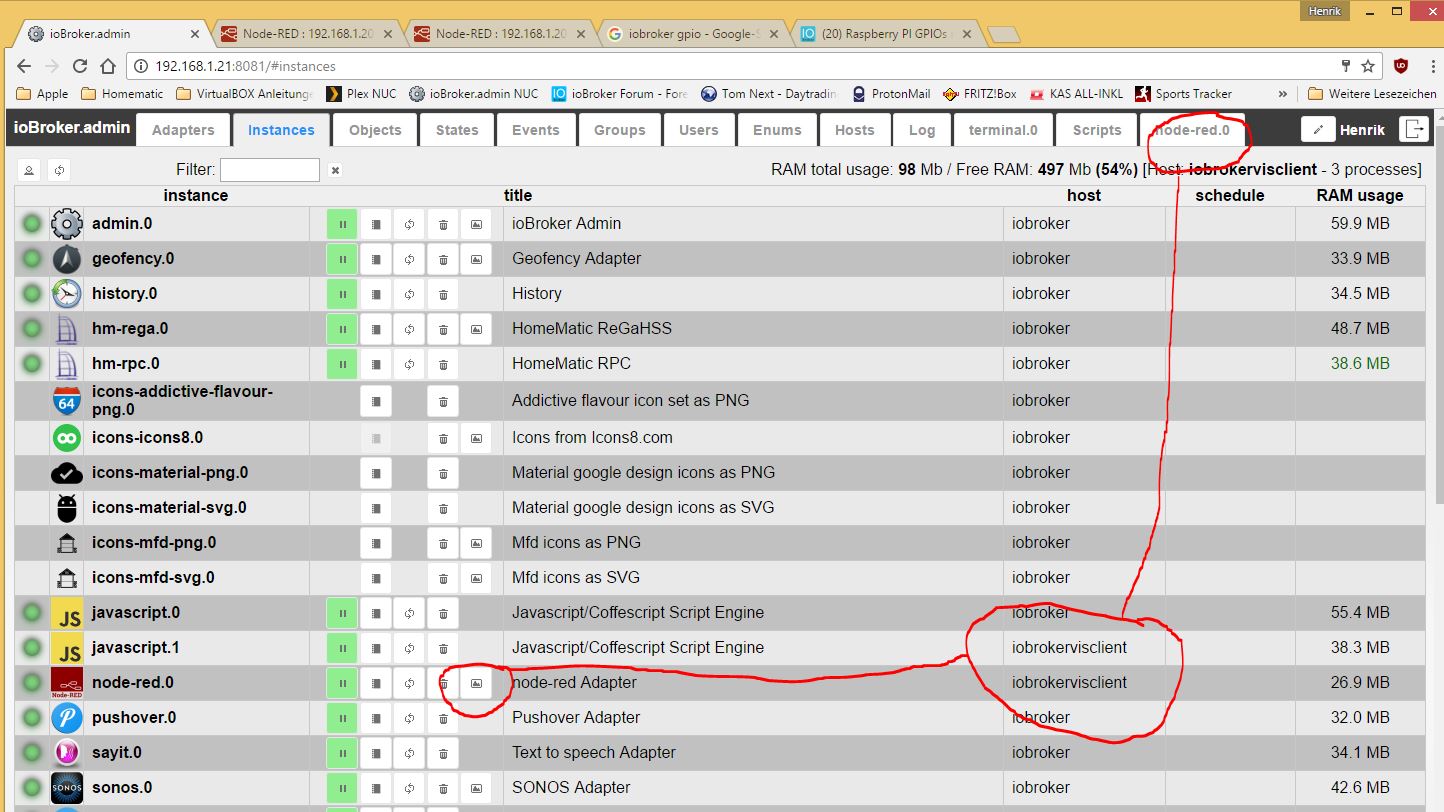The height and width of the screenshot is (812, 1444).
Task: Pause the admin.0 instance
Action: [x=342, y=224]
